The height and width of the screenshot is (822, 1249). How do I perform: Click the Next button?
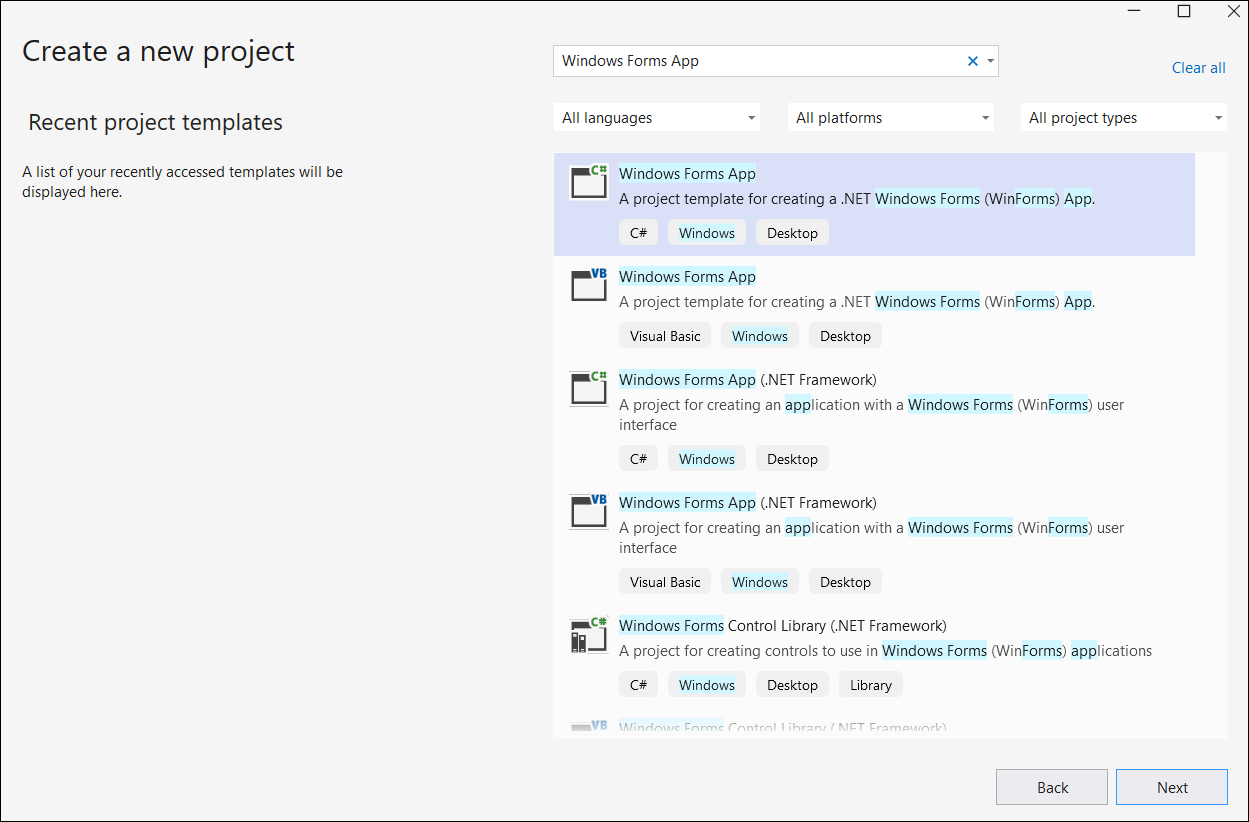coord(1171,787)
